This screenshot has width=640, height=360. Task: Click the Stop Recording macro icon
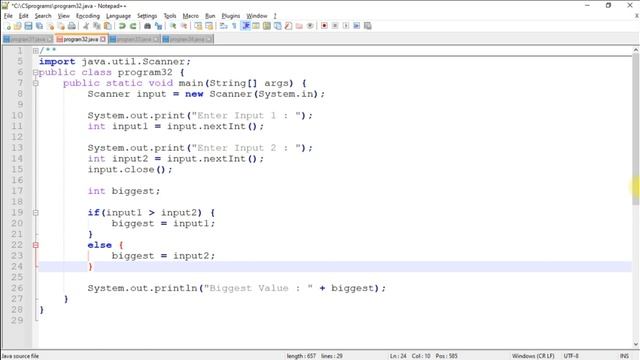[x=335, y=26]
